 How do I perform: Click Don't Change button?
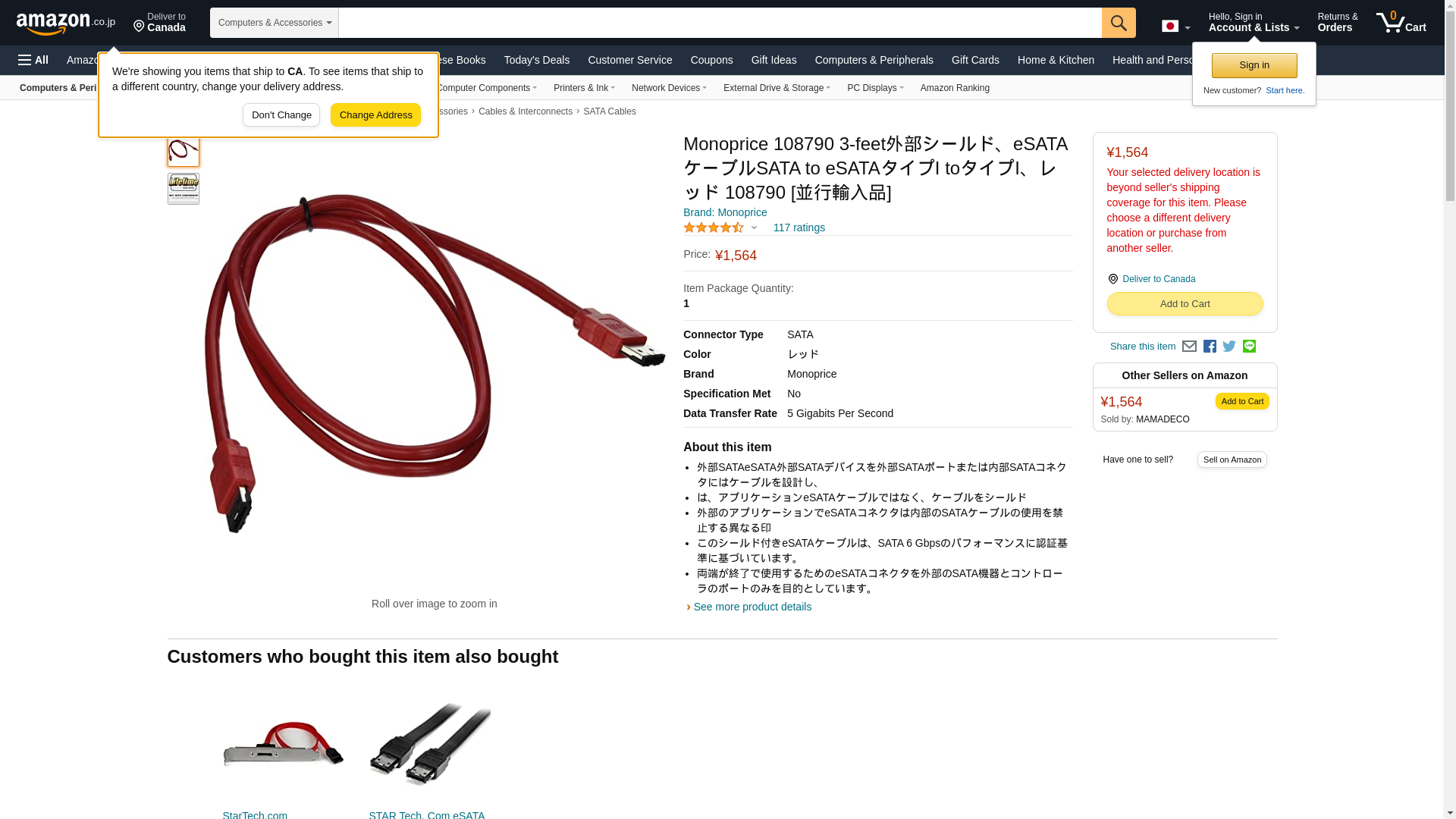point(281,115)
